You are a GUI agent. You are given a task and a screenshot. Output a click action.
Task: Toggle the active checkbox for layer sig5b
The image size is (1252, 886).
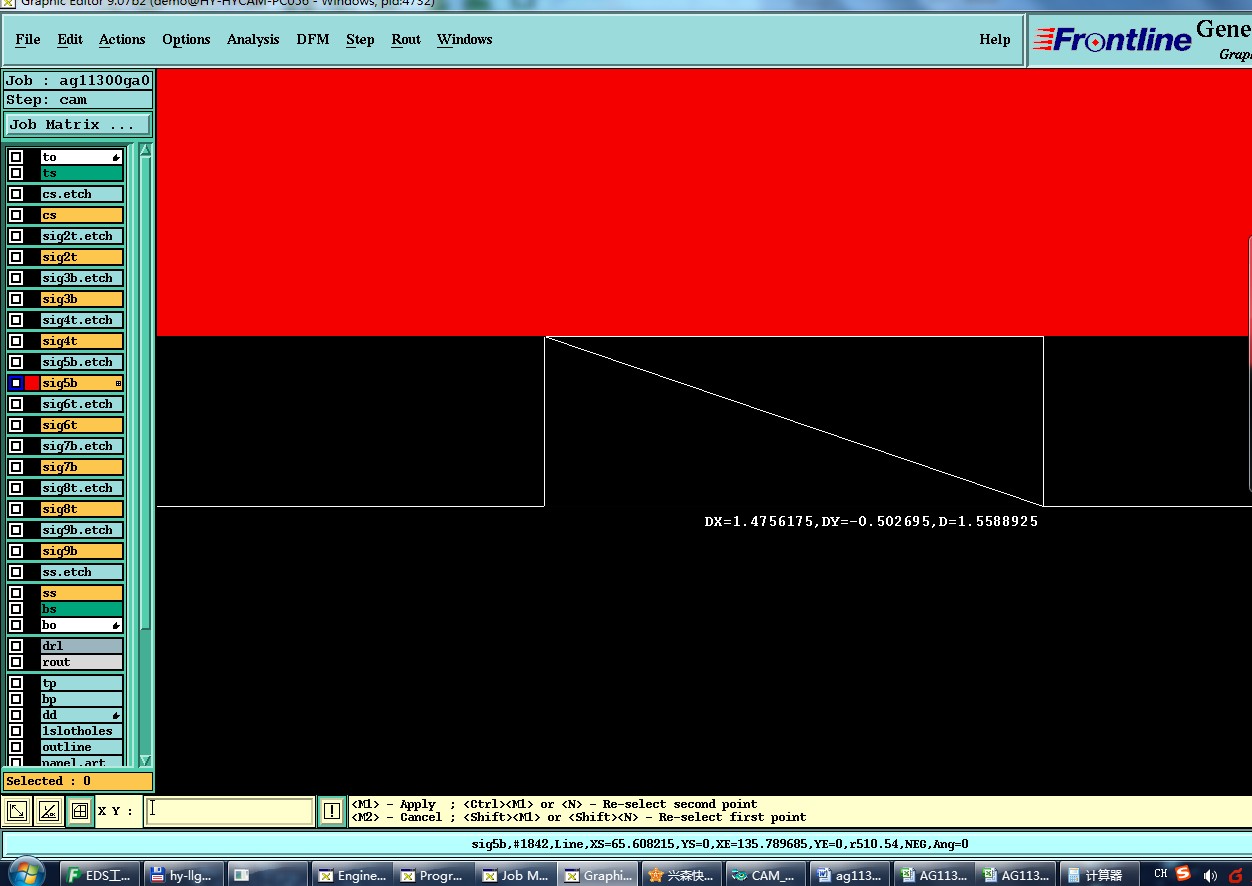click(x=16, y=383)
